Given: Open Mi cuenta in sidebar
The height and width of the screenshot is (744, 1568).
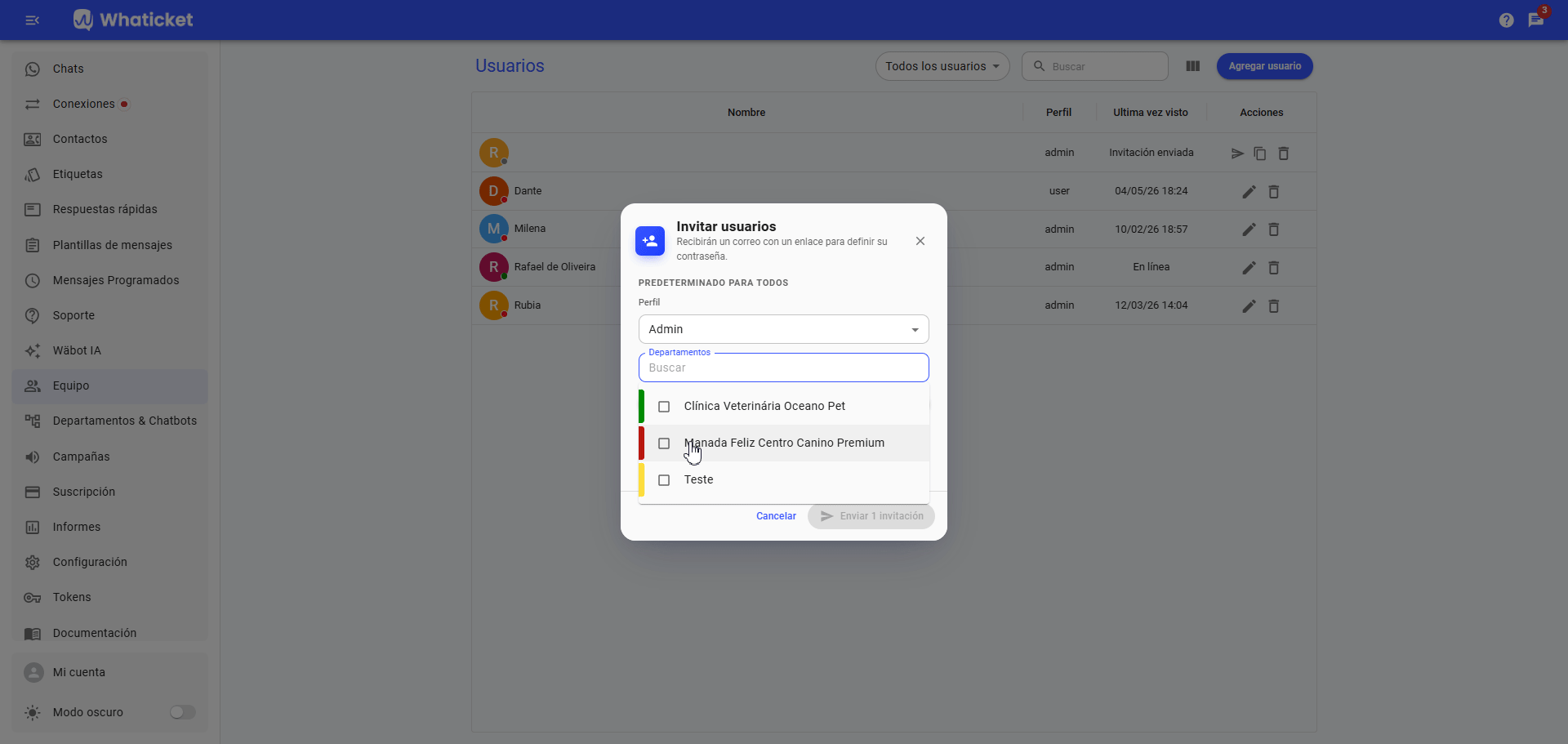Looking at the screenshot, I should 109,672.
